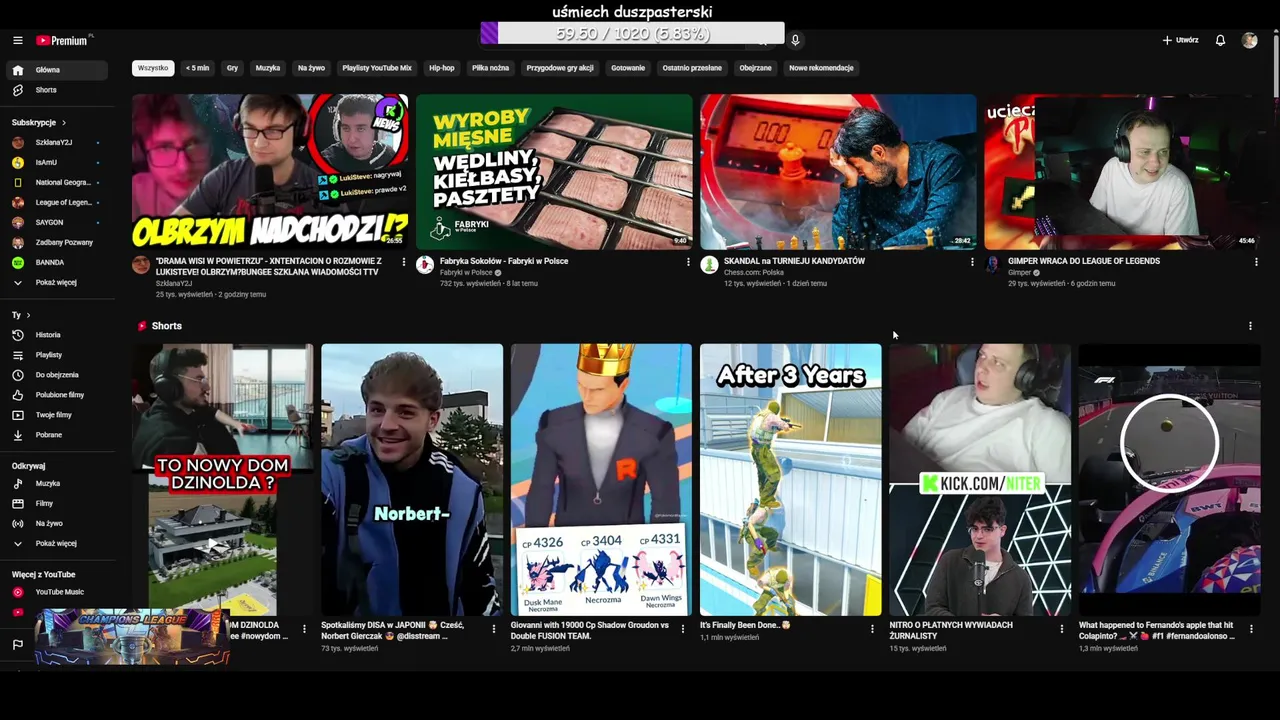Open BANNDA subscription channel

(x=56, y=262)
